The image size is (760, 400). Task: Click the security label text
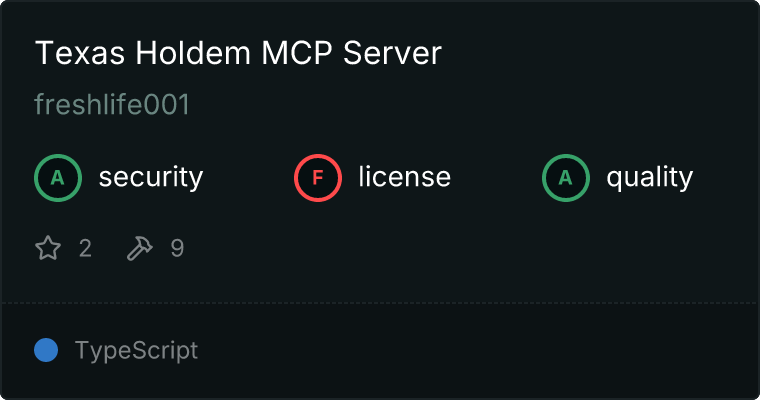pos(151,177)
